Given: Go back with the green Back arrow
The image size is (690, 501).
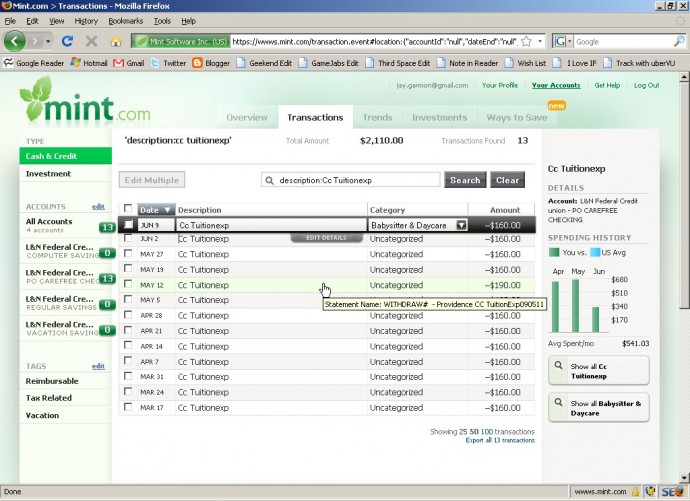Looking at the screenshot, I should [x=15, y=41].
